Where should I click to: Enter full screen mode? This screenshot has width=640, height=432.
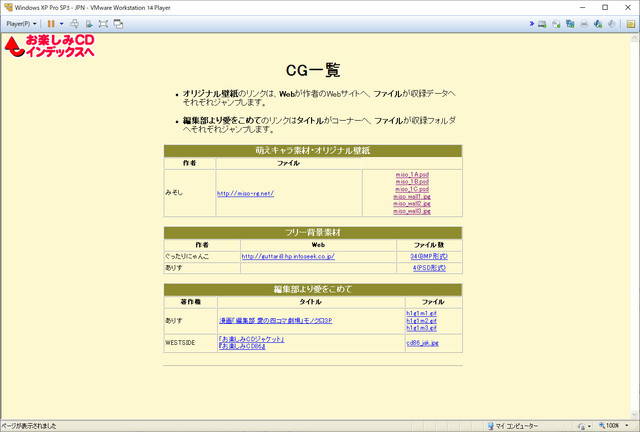(x=103, y=24)
